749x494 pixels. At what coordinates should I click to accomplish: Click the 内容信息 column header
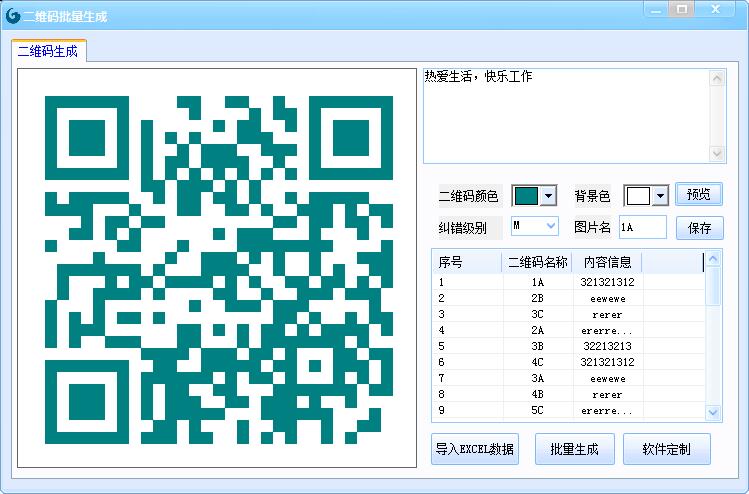(607, 262)
